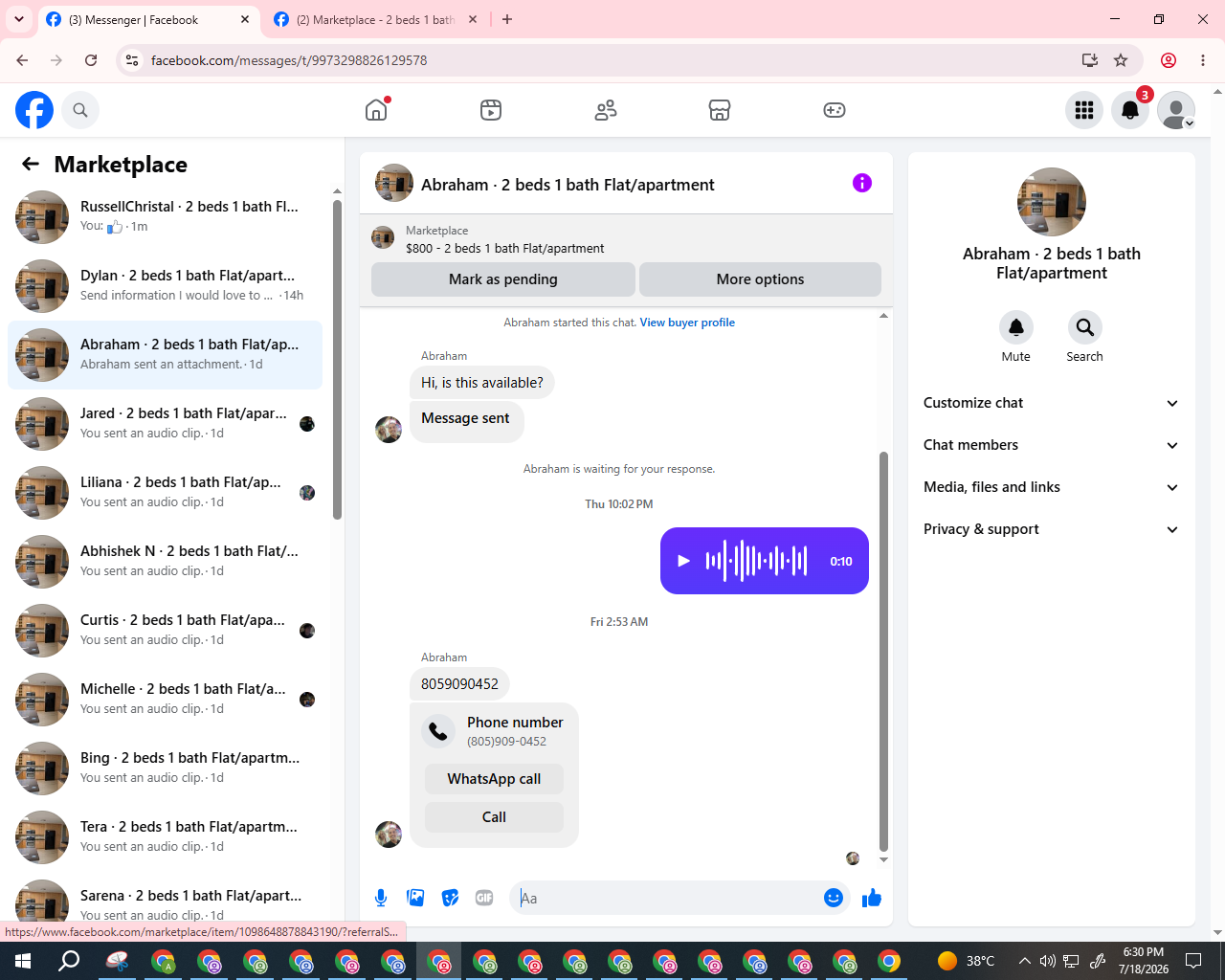Click View buyer profile link
1225x980 pixels.
coord(687,323)
